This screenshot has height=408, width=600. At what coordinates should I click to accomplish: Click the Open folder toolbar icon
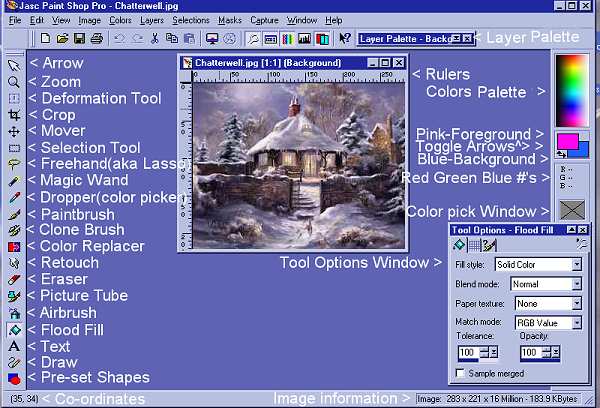(62, 38)
